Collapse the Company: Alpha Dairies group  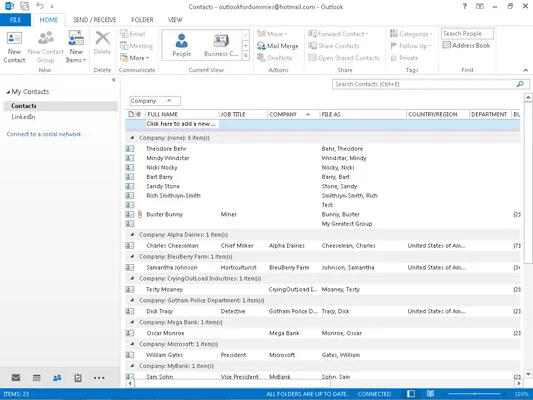tap(132, 234)
